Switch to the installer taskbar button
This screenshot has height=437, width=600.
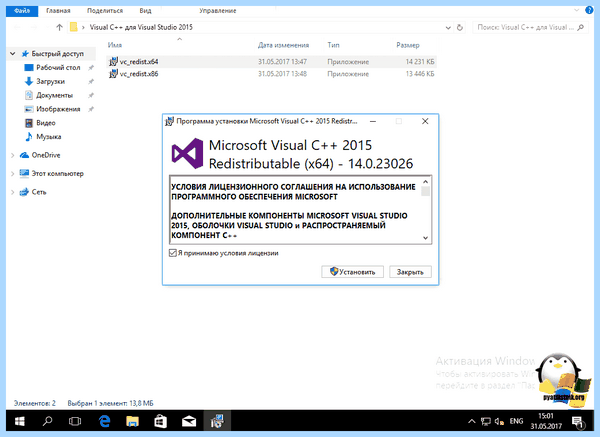tap(217, 421)
